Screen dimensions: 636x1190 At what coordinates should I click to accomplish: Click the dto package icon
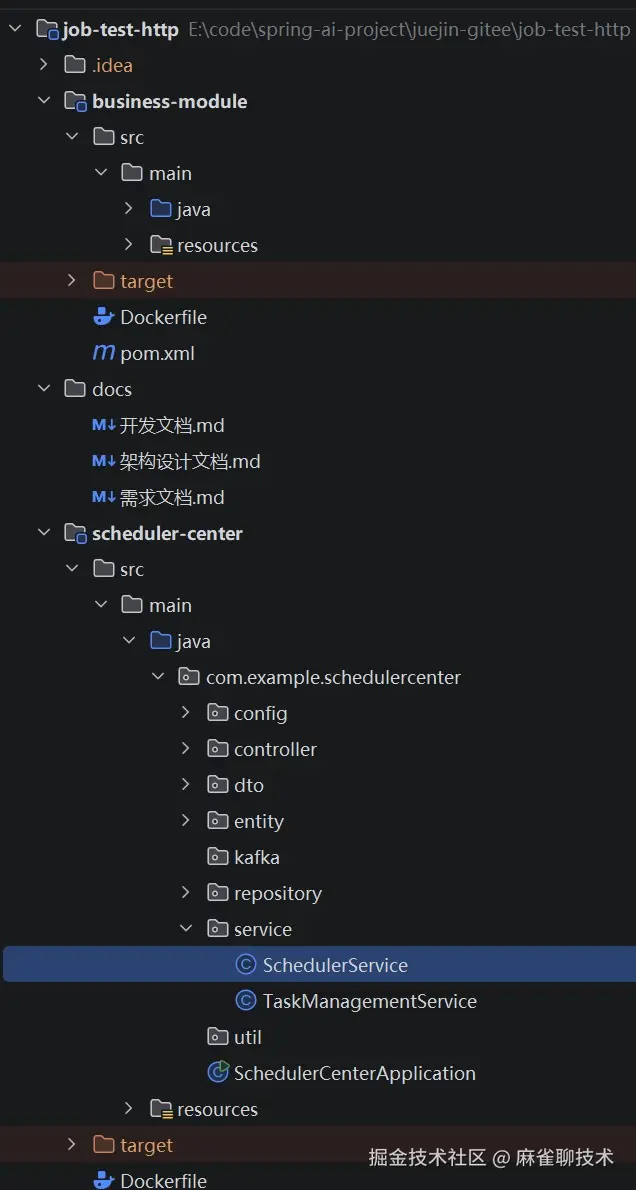pos(217,785)
